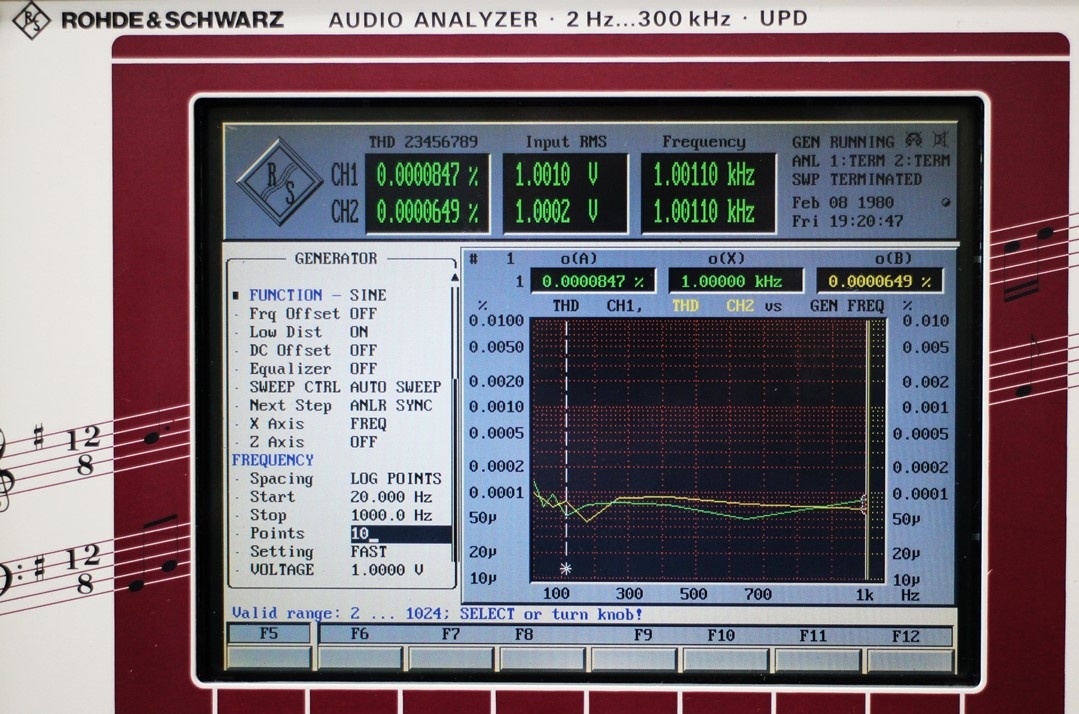Select the F6 softkey
The image size is (1079, 714).
(x=360, y=634)
